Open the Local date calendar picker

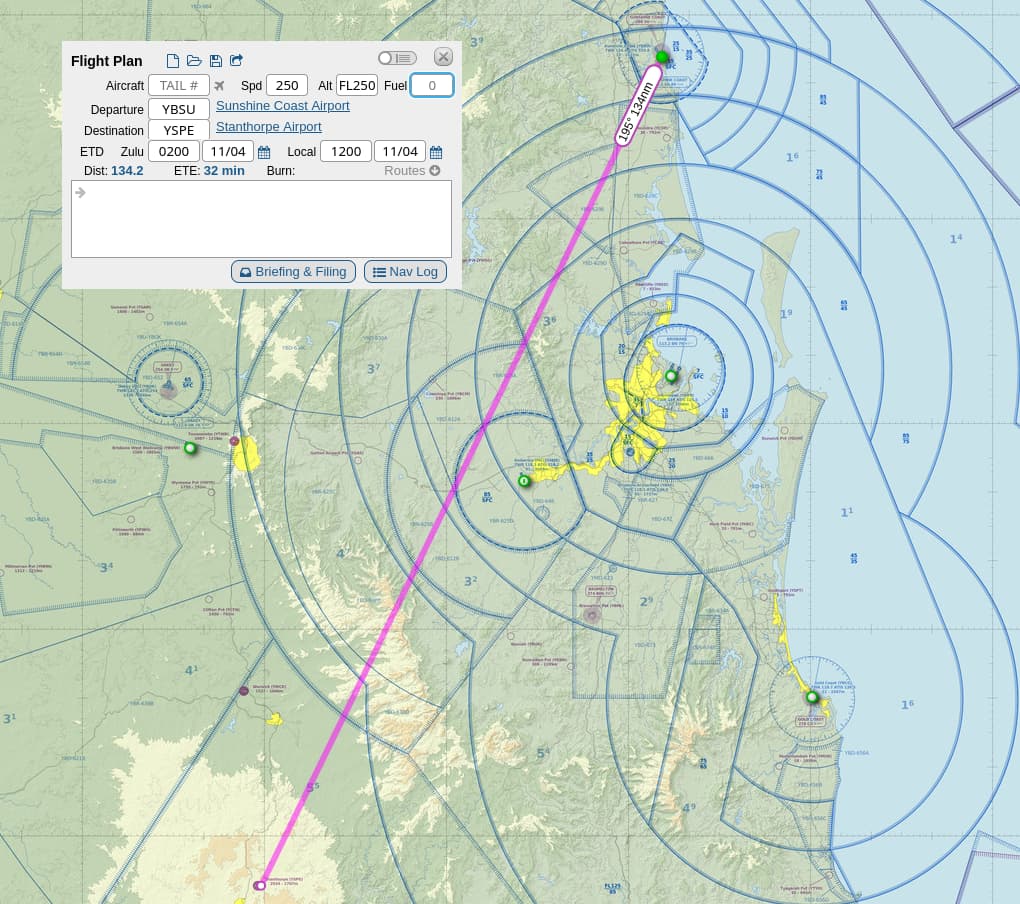click(x=436, y=152)
